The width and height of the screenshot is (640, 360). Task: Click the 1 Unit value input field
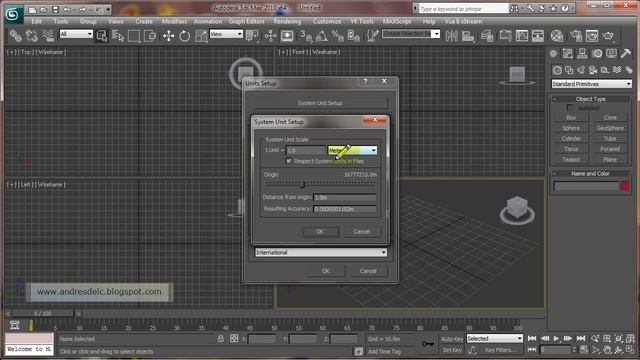tap(306, 151)
